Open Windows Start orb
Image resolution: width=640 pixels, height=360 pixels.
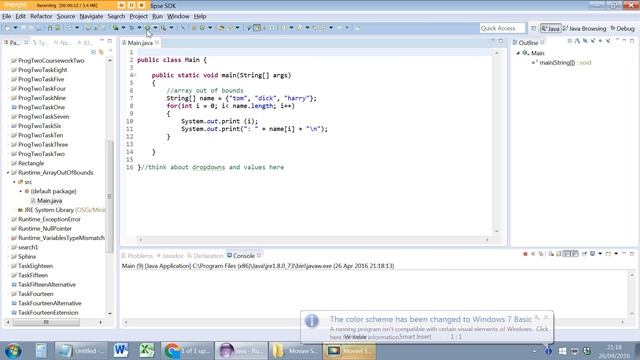point(13,351)
